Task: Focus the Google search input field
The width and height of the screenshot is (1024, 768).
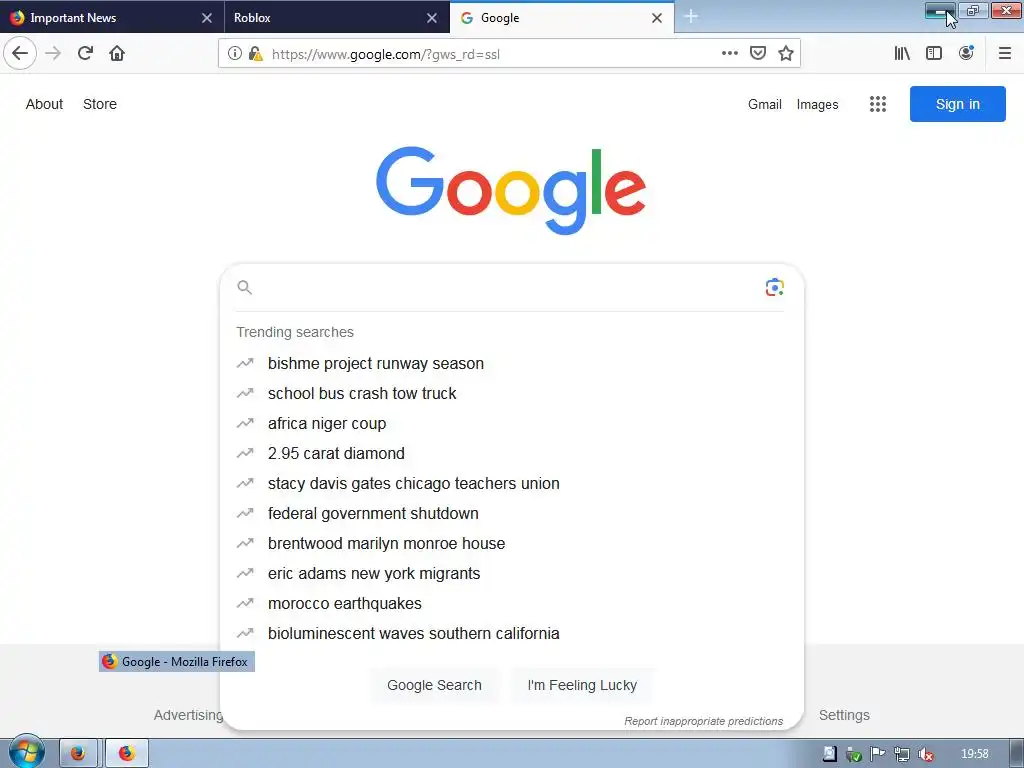Action: 508,287
